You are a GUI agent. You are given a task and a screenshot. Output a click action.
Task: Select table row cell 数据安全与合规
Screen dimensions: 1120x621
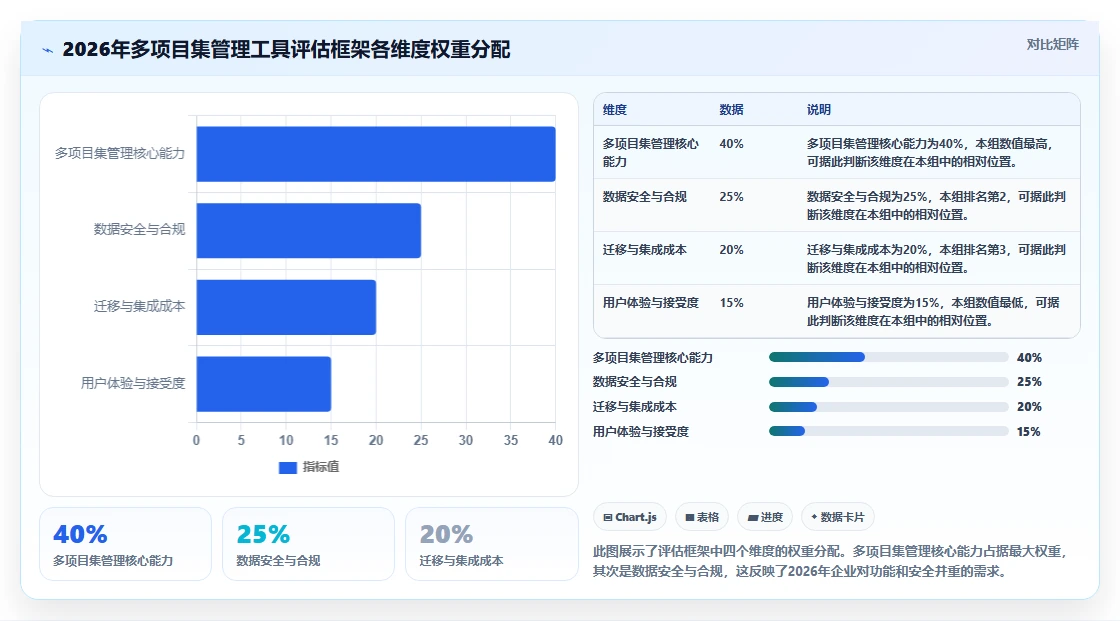click(644, 197)
